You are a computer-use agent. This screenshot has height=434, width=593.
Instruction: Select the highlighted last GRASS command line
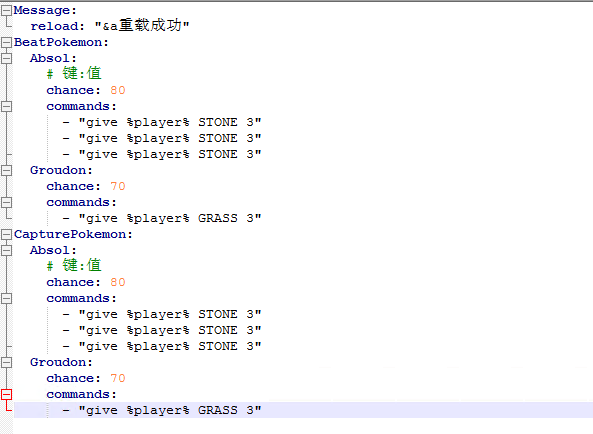(303, 410)
